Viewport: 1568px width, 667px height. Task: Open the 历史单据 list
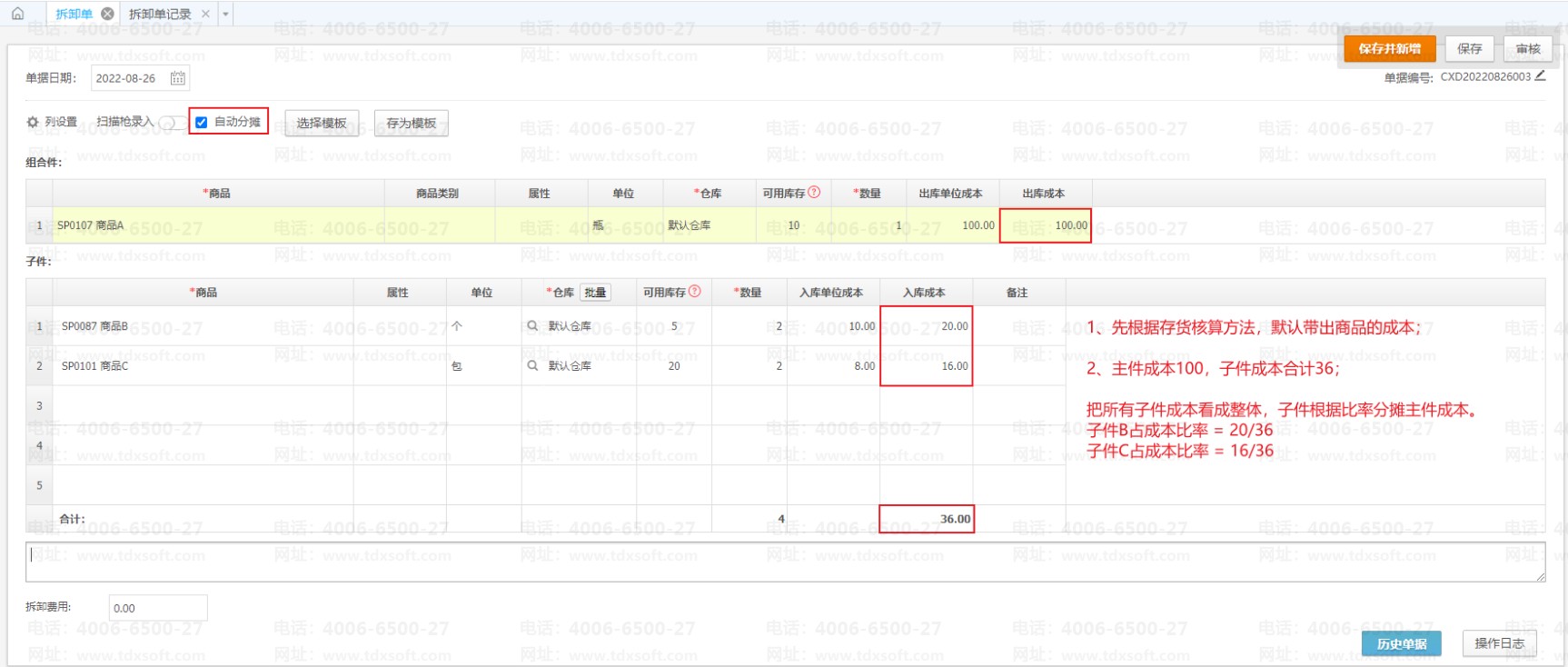[x=1401, y=643]
